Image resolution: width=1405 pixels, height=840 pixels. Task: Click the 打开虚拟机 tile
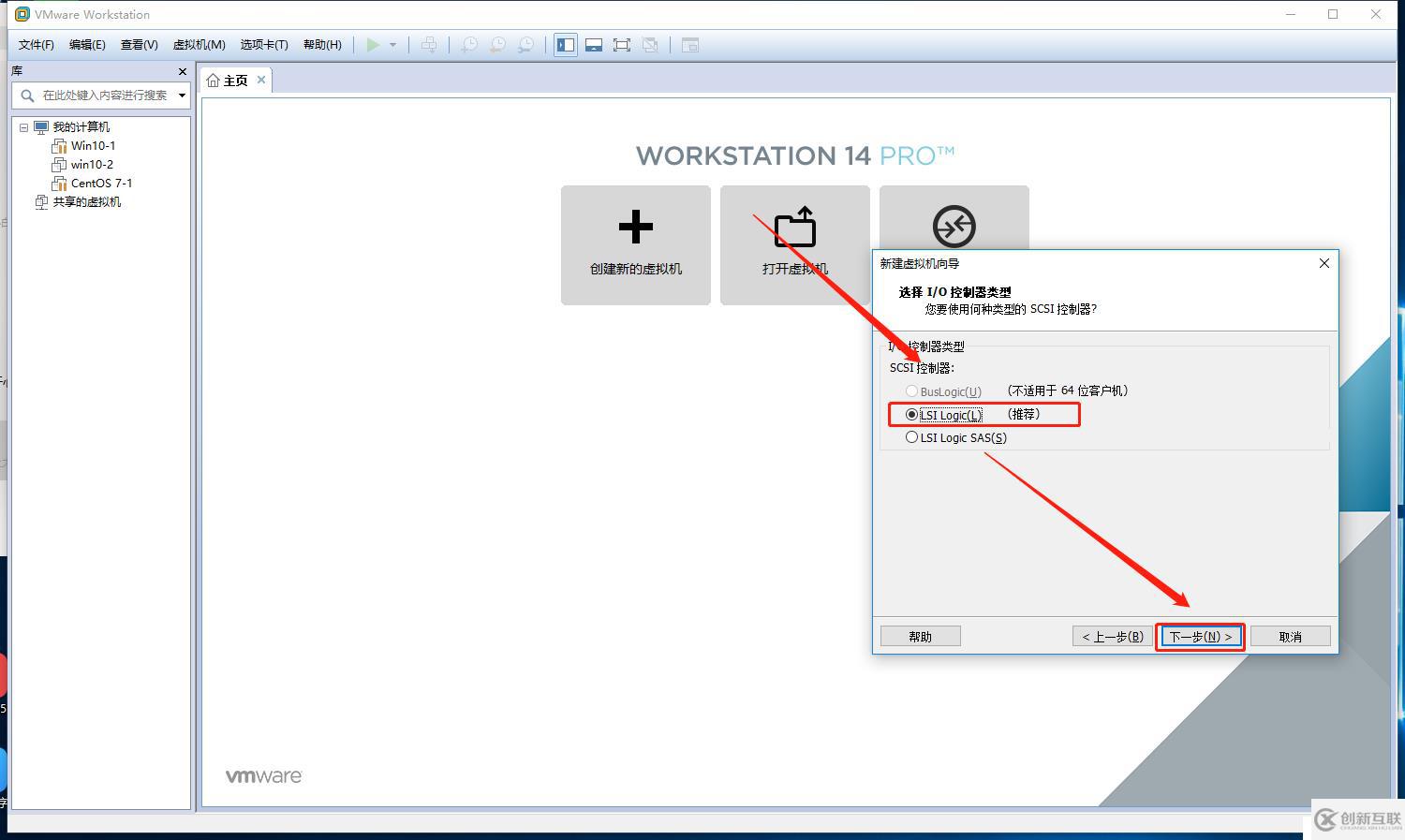795,245
